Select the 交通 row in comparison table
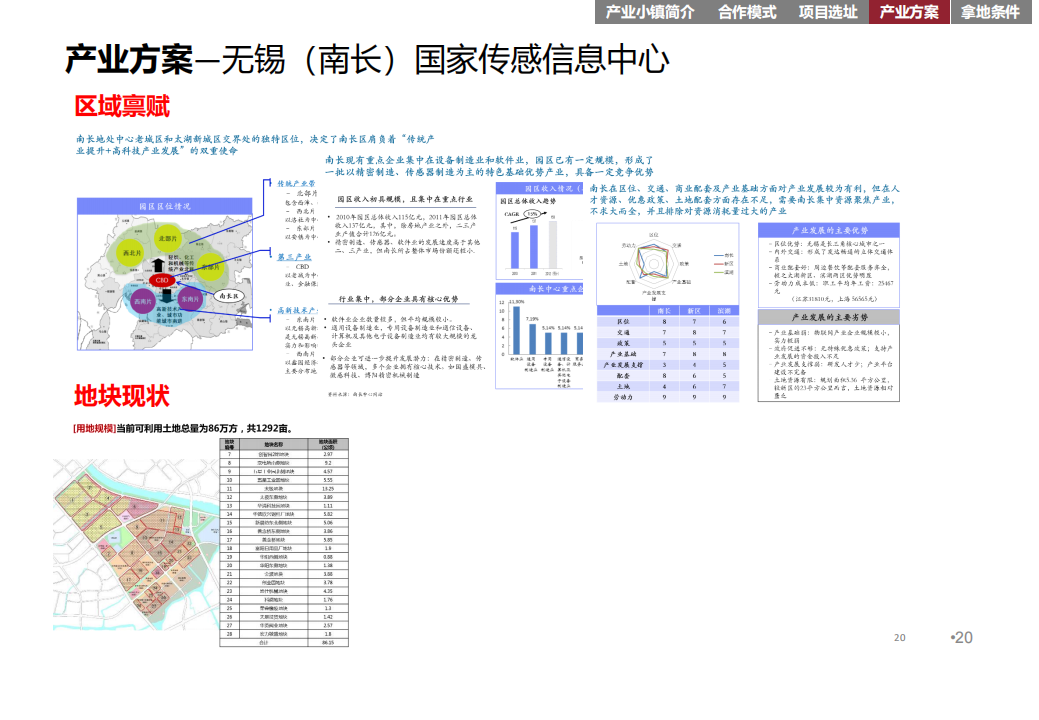 coord(668,332)
